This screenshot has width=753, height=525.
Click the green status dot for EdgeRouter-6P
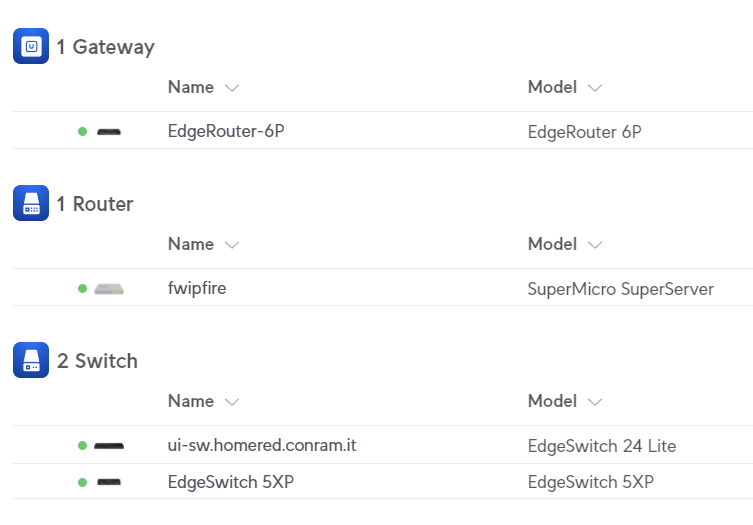click(x=83, y=132)
